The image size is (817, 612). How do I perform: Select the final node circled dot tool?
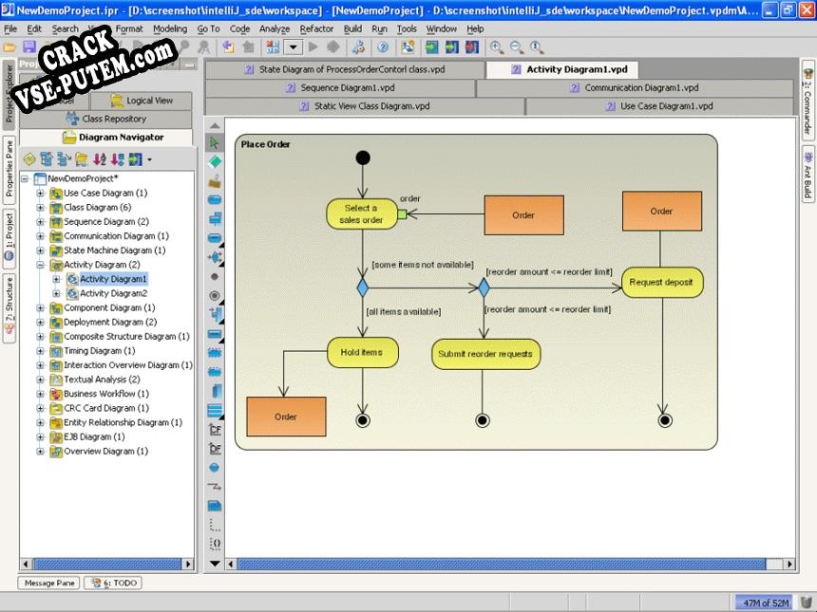(214, 296)
